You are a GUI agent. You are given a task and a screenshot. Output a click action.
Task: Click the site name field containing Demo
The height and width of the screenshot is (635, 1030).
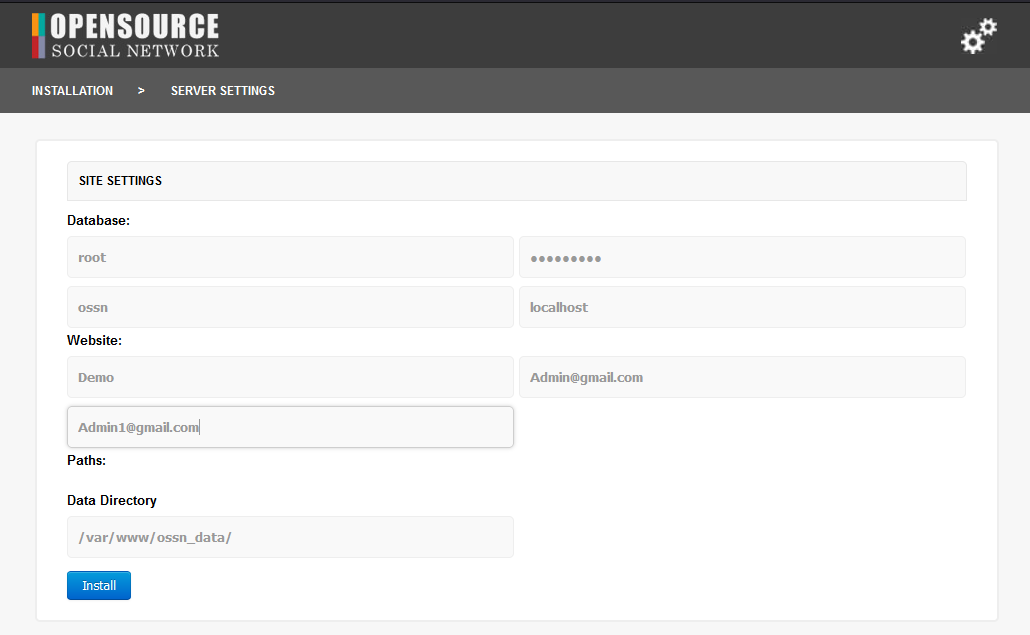click(x=290, y=377)
